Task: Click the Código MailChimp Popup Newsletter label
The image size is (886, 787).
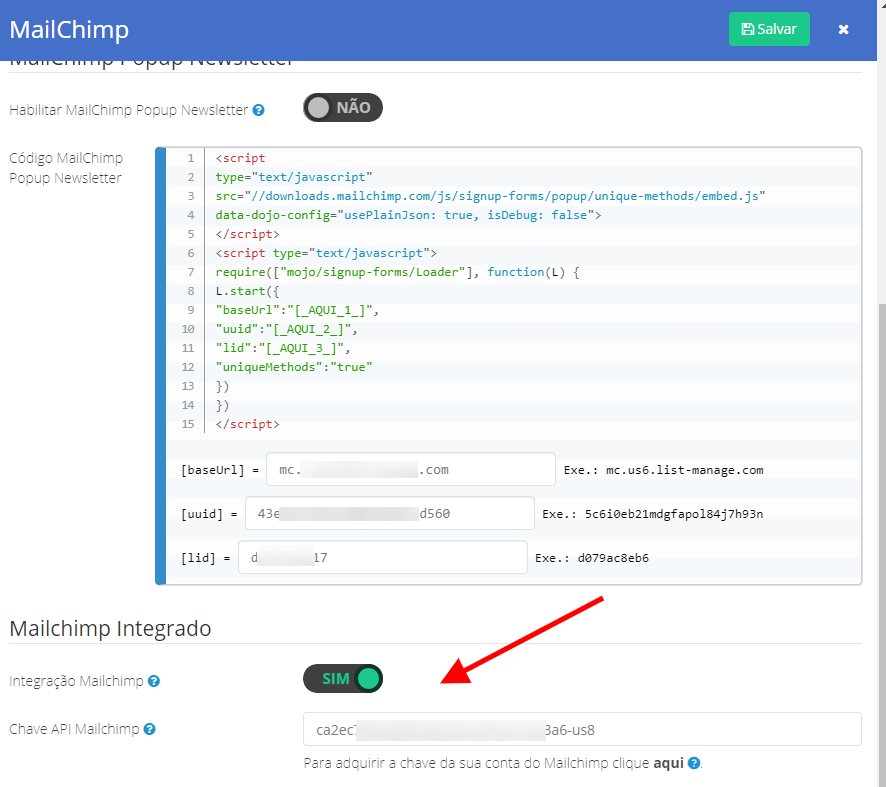Action: point(66,168)
